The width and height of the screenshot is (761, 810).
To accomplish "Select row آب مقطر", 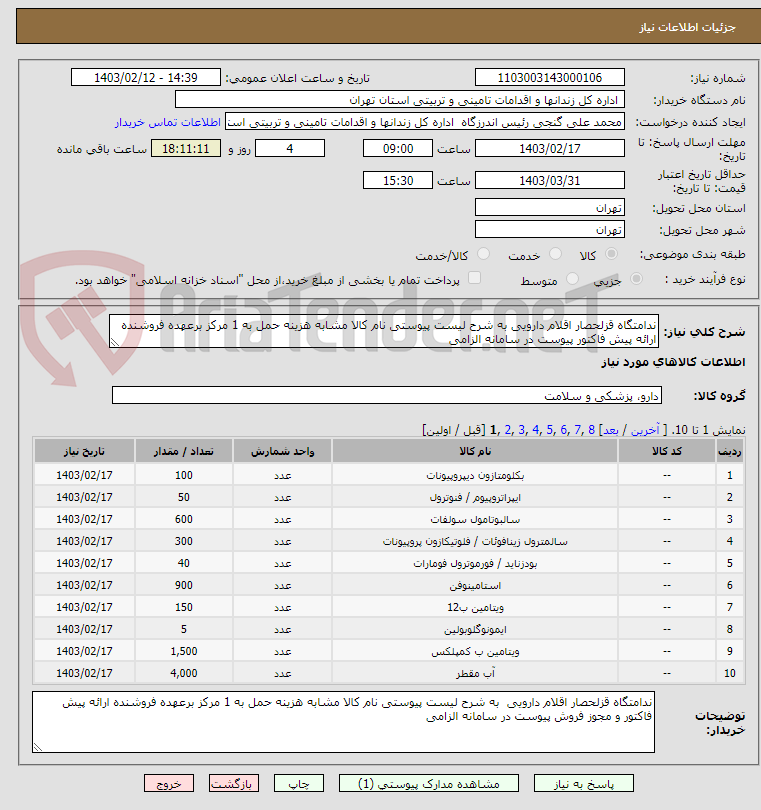I will coord(389,673).
